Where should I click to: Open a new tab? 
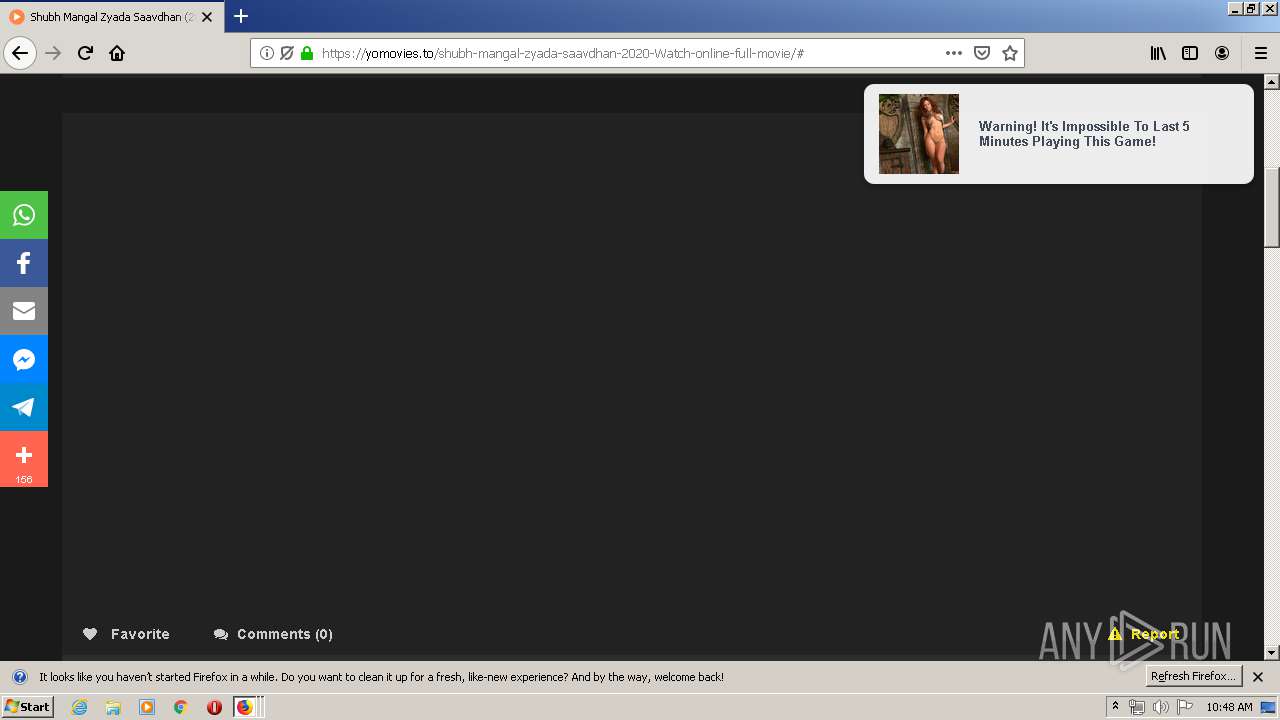(x=241, y=16)
